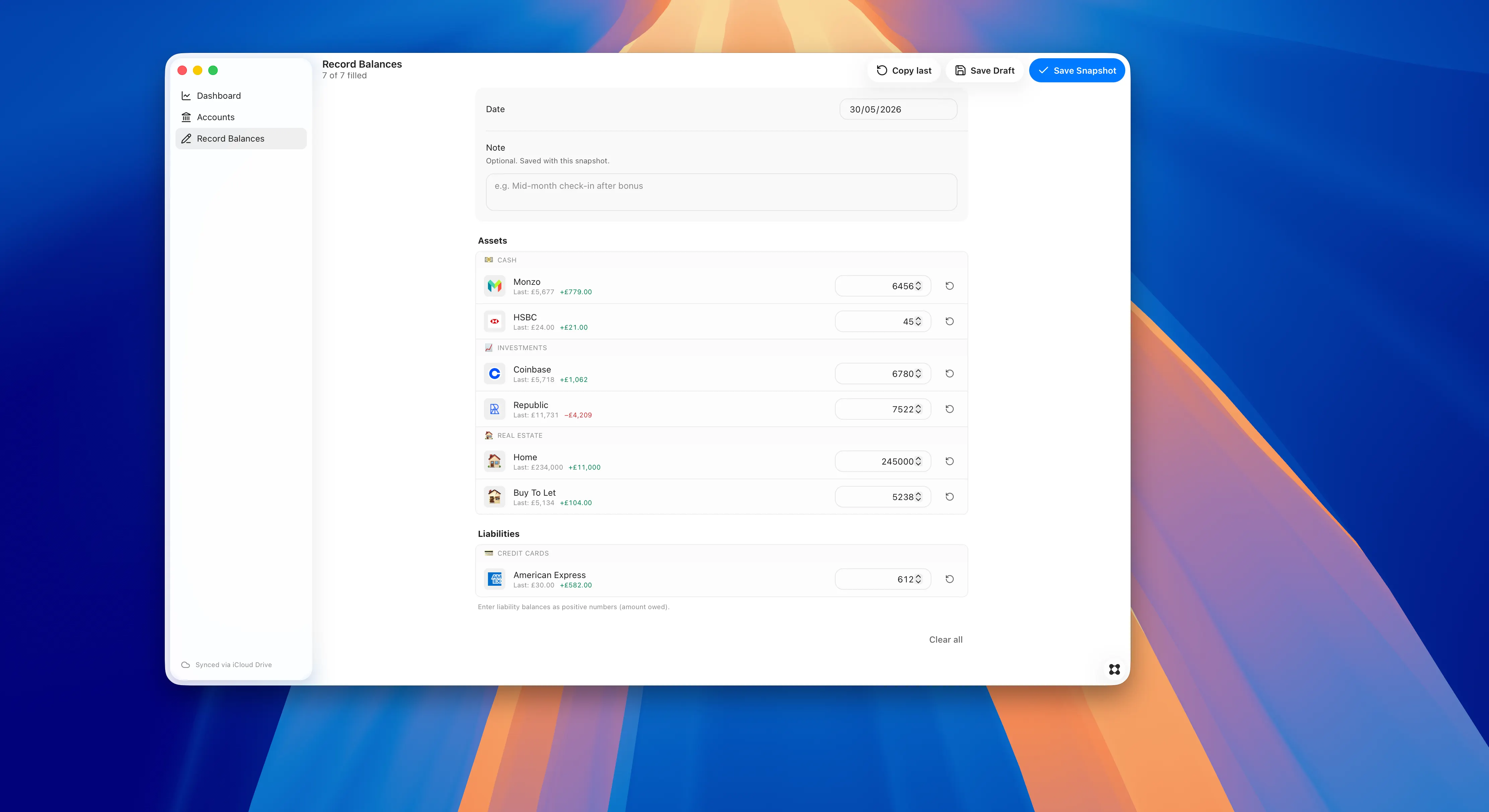Edit Monzo balance field 6456
This screenshot has width=1489, height=812.
click(x=882, y=286)
